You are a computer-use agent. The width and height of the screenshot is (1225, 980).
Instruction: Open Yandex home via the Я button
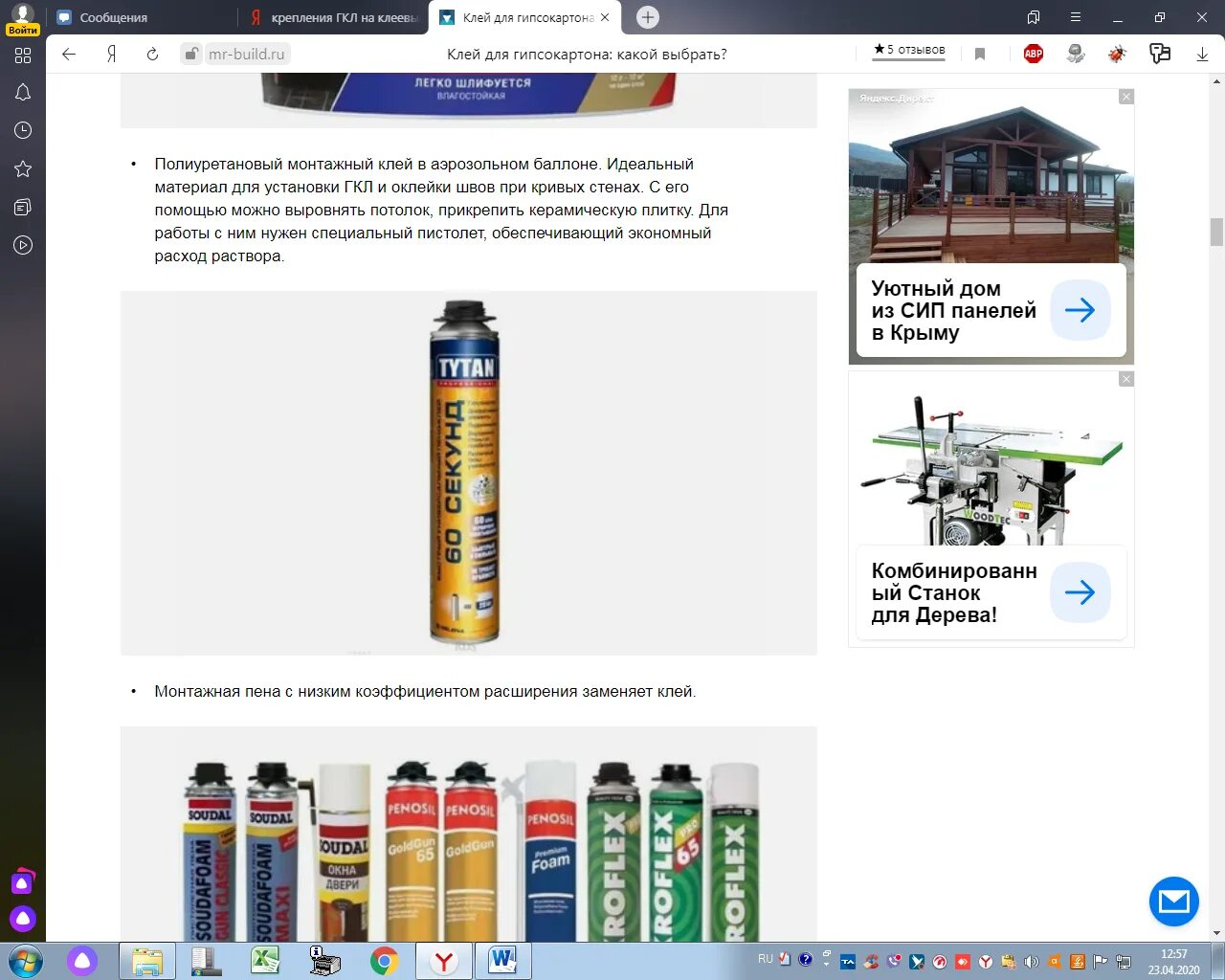111,54
